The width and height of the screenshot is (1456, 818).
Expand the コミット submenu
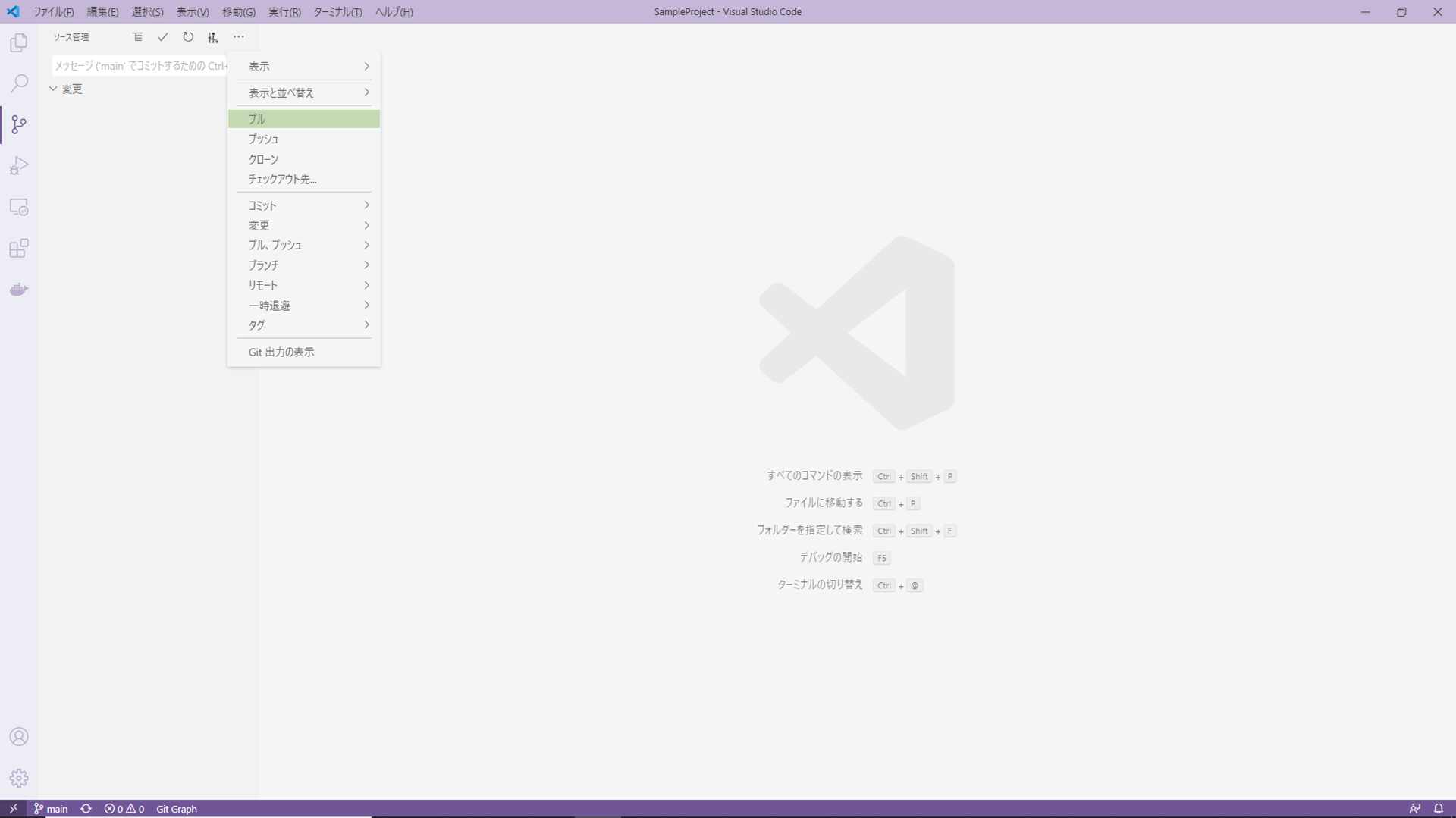(304, 205)
